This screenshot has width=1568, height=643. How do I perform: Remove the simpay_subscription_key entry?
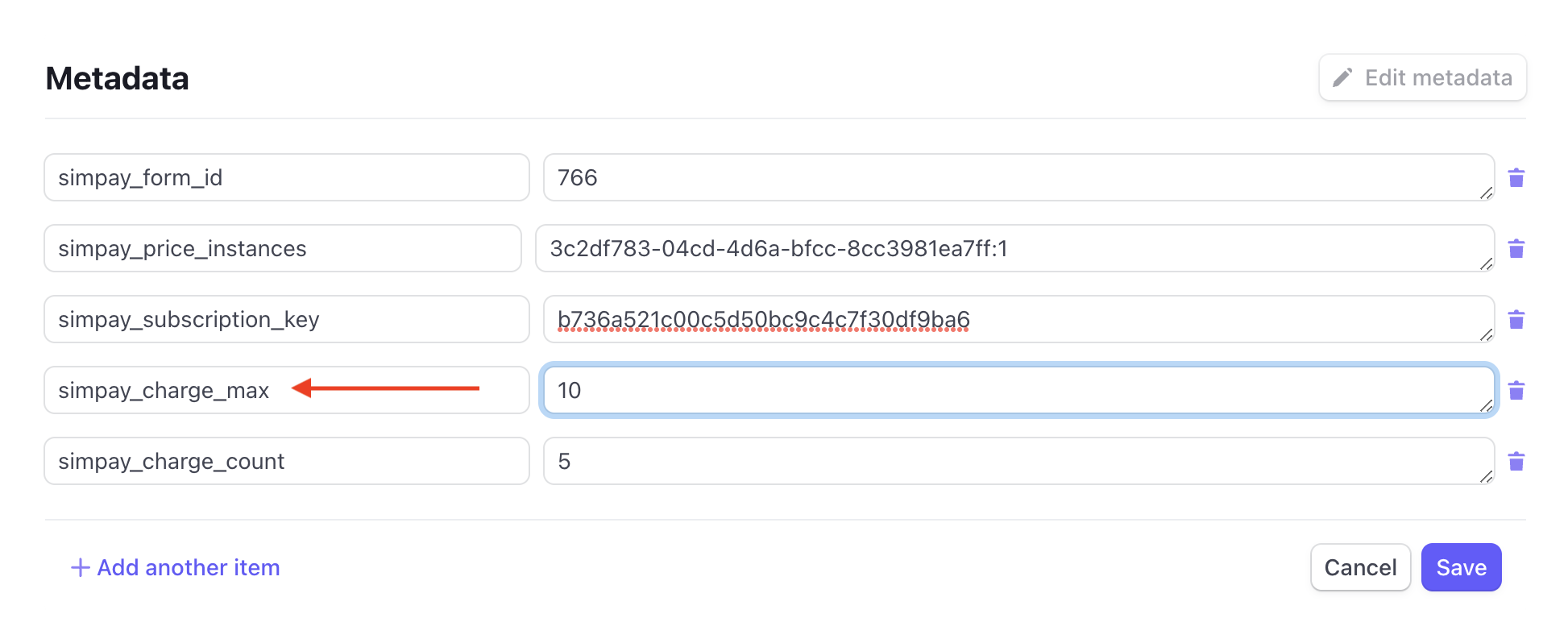[1517, 319]
